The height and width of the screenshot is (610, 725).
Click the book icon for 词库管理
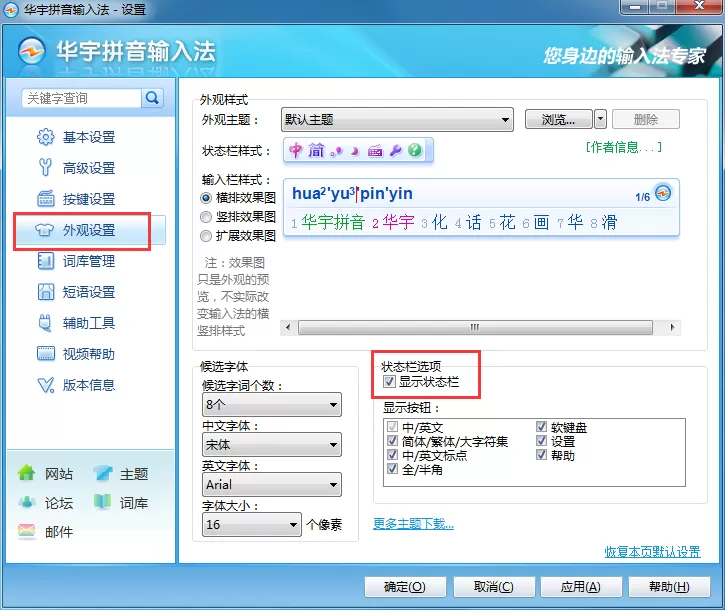(45, 261)
